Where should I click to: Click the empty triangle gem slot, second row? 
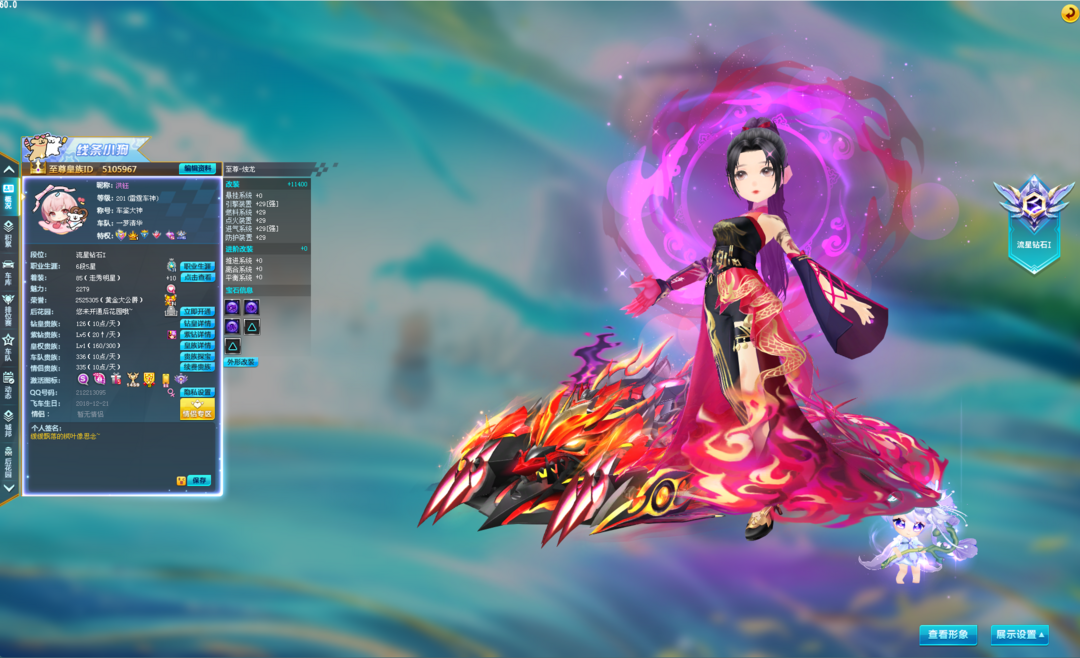coord(252,327)
